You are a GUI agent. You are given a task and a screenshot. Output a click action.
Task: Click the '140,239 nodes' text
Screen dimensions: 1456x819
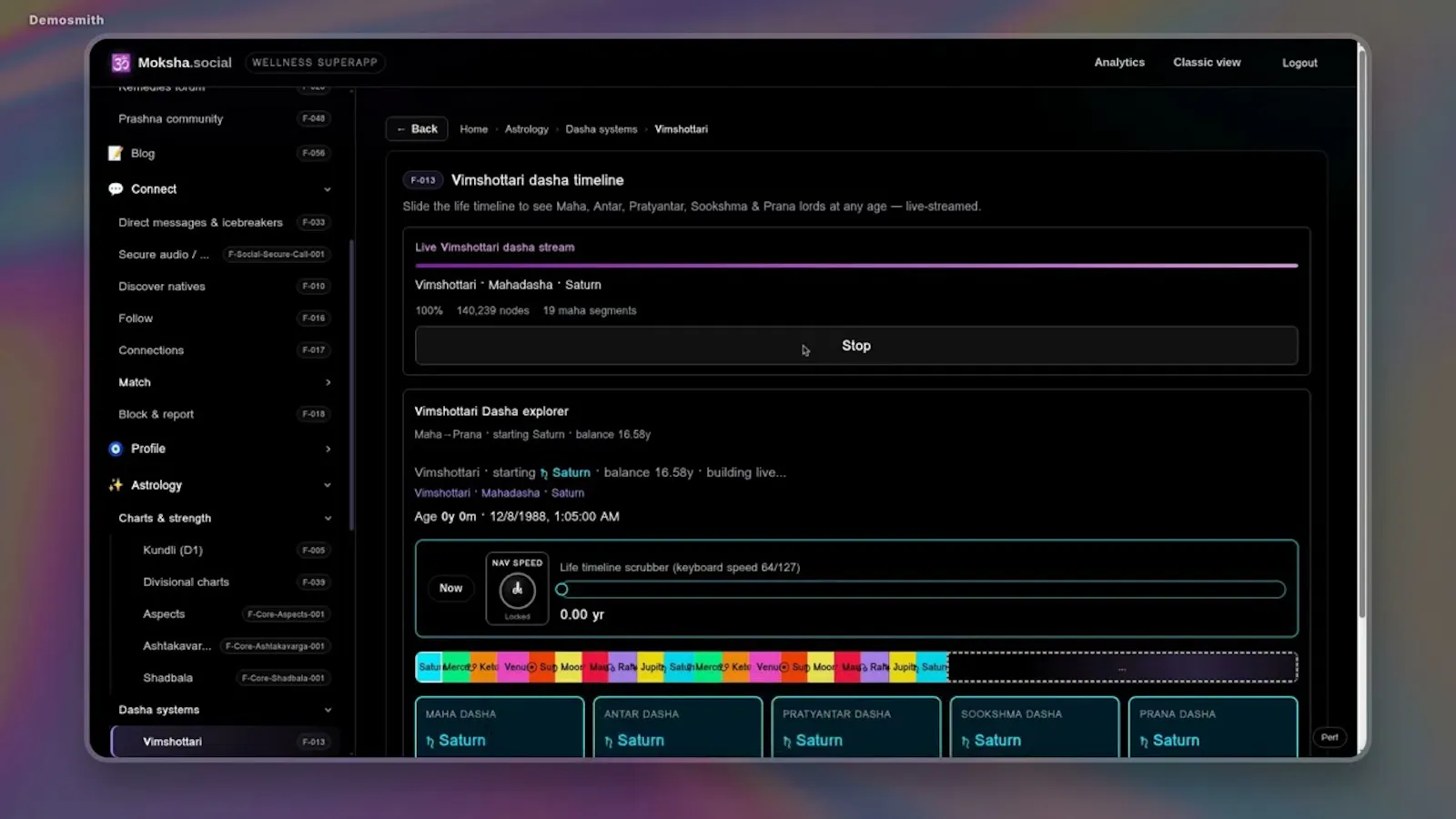(x=492, y=310)
